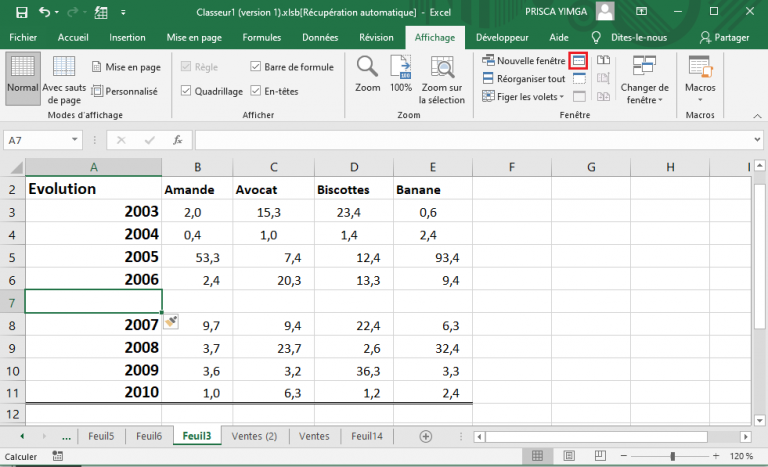Viewport: 768px width, 467px height.
Task: Click the Save icon in title bar
Action: (x=20, y=12)
